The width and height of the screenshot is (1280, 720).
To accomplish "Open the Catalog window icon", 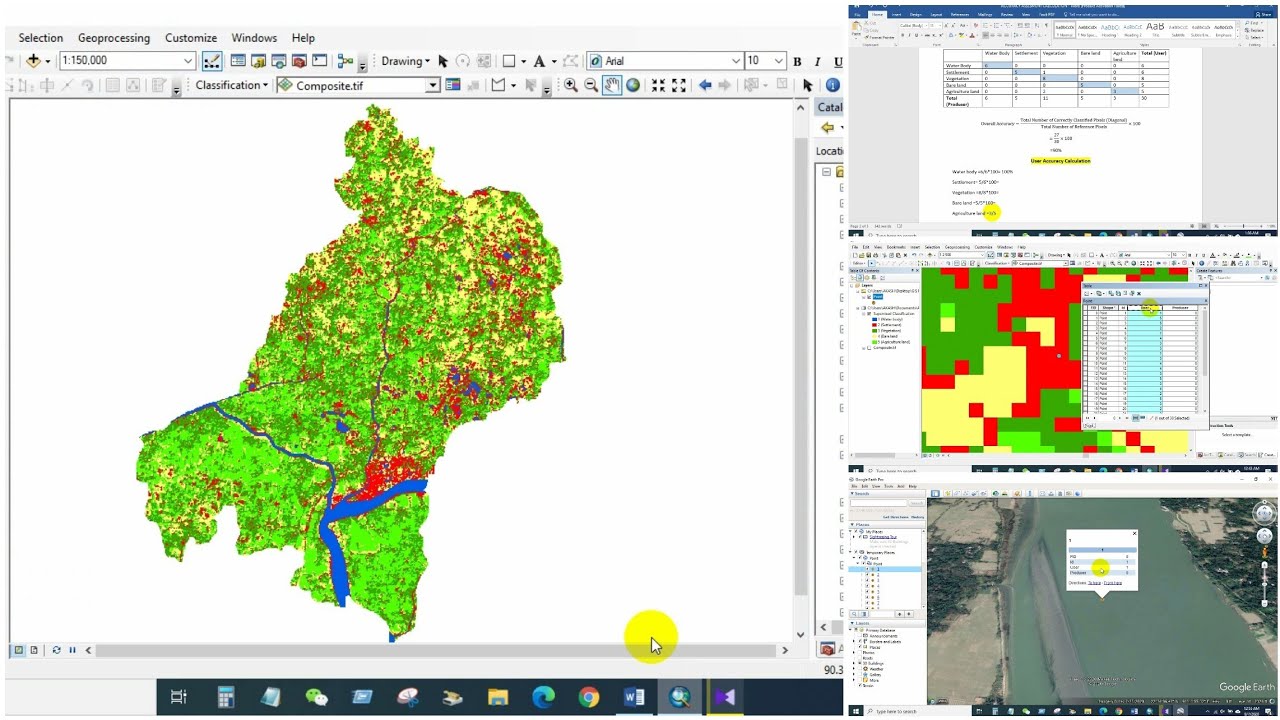I will click(x=259, y=61).
